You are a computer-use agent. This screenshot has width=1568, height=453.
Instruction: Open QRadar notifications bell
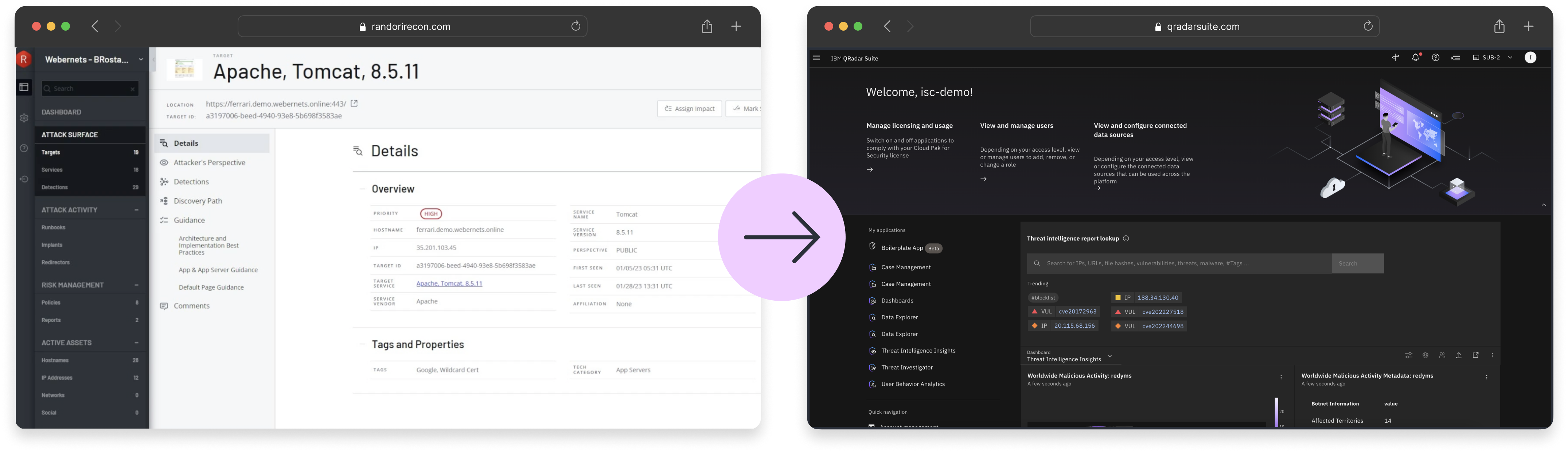[x=1416, y=57]
